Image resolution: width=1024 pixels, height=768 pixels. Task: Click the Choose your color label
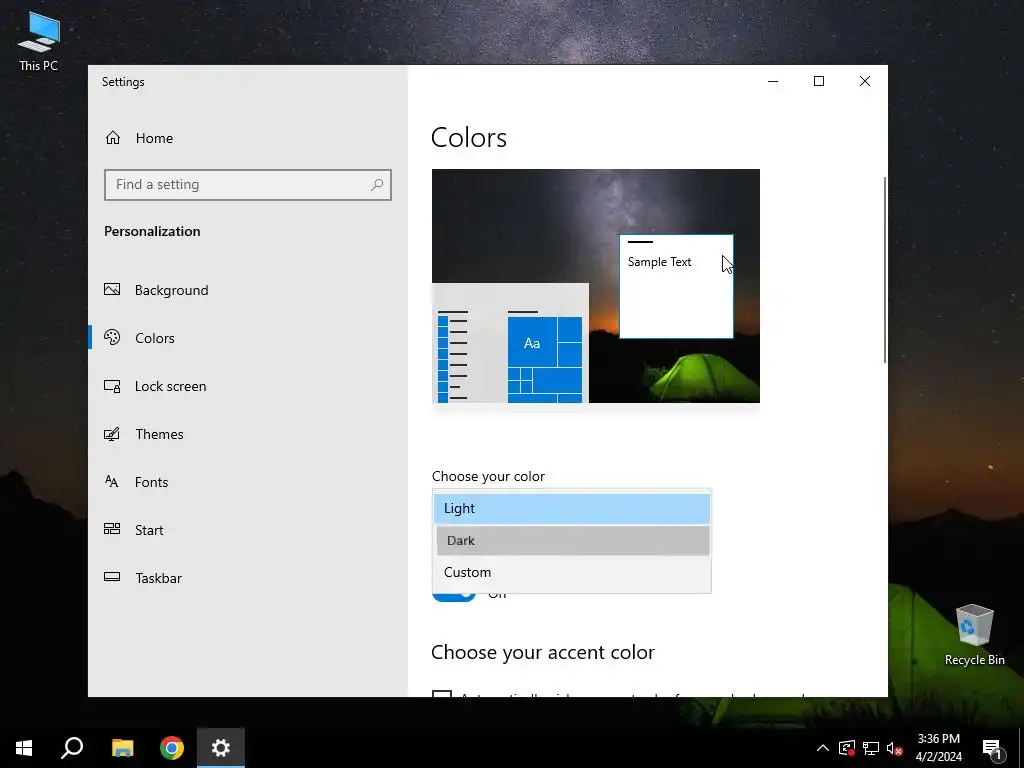[x=488, y=476]
